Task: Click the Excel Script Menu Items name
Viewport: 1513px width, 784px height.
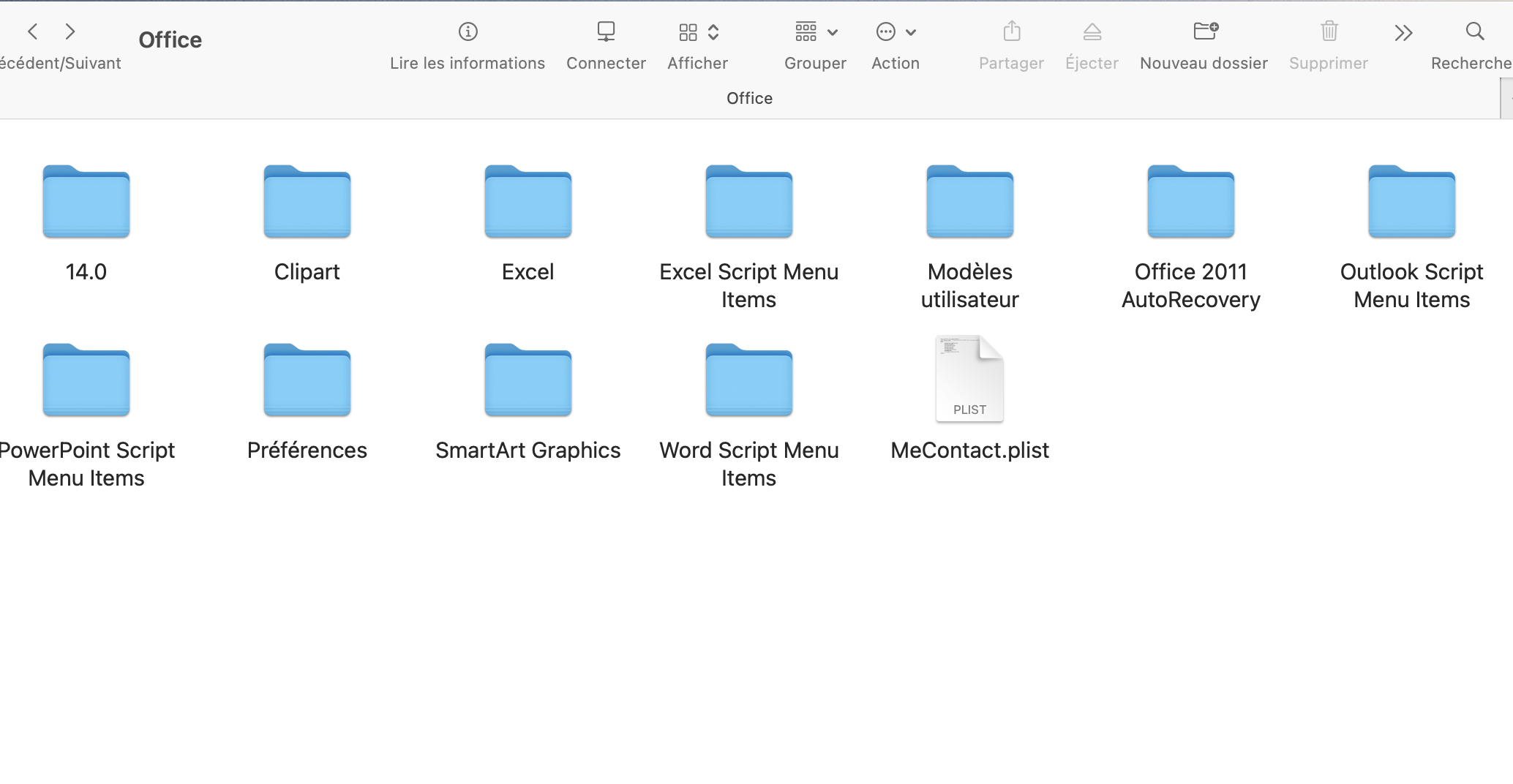Action: 749,286
